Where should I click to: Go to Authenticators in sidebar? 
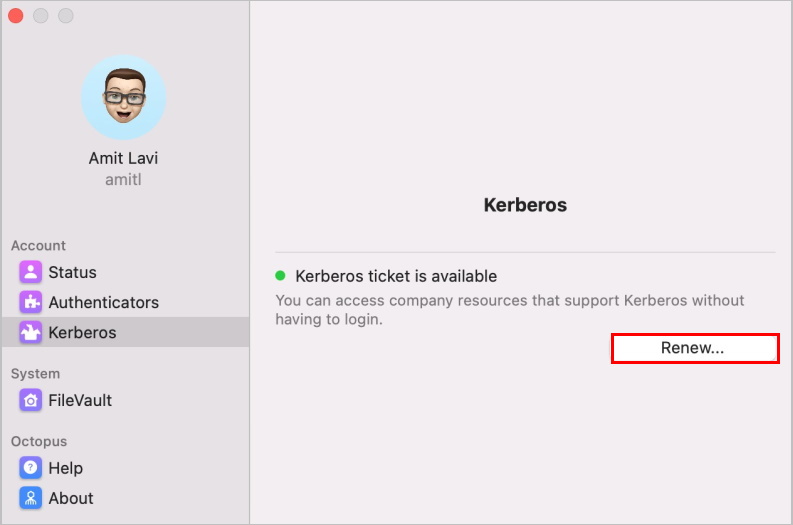pos(125,302)
